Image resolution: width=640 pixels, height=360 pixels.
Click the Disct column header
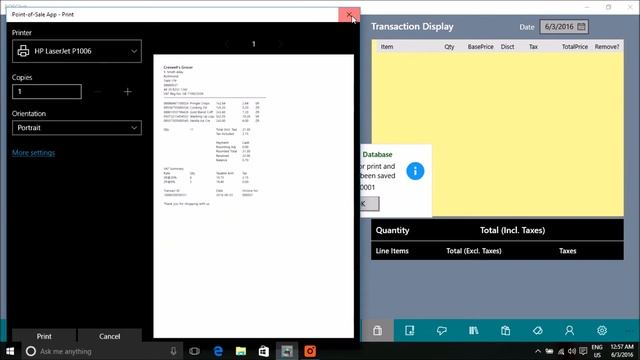click(507, 47)
